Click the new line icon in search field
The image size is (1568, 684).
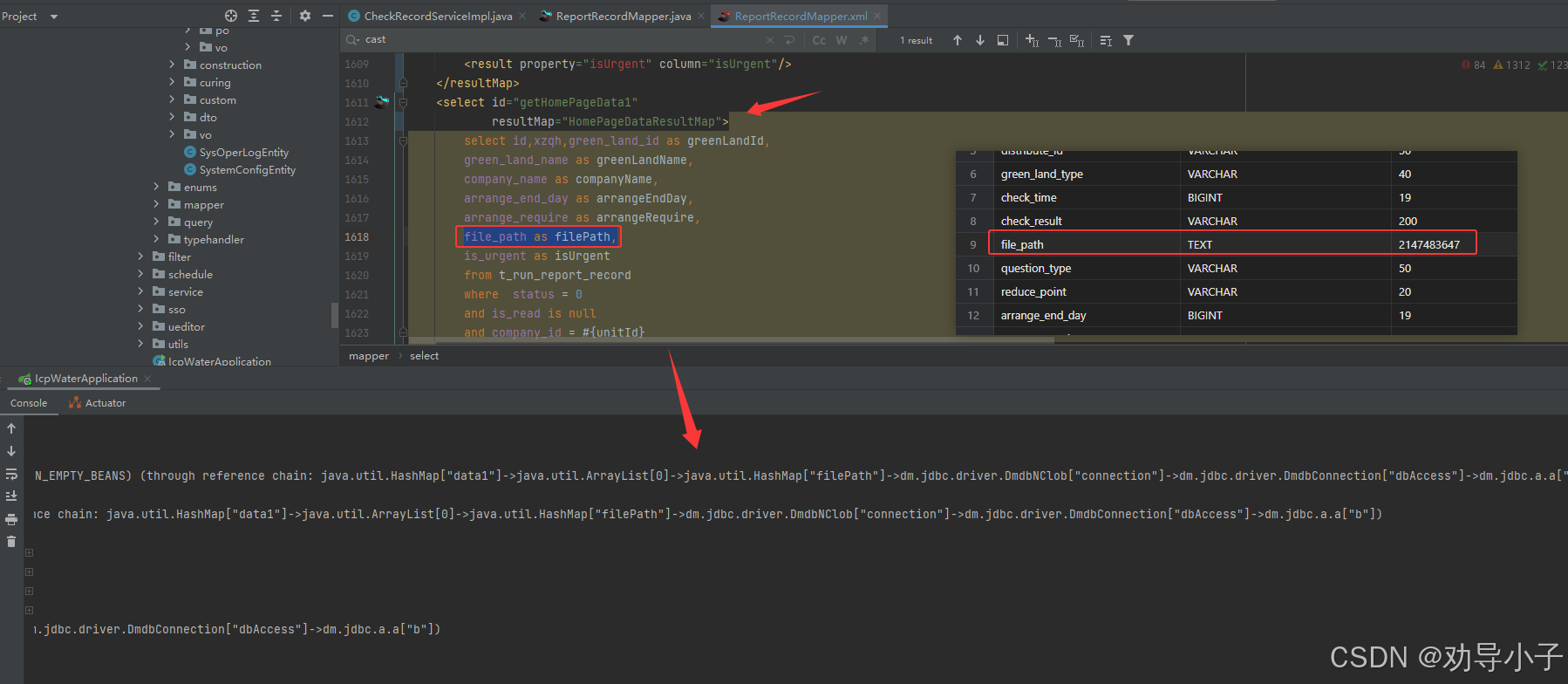tap(790, 40)
